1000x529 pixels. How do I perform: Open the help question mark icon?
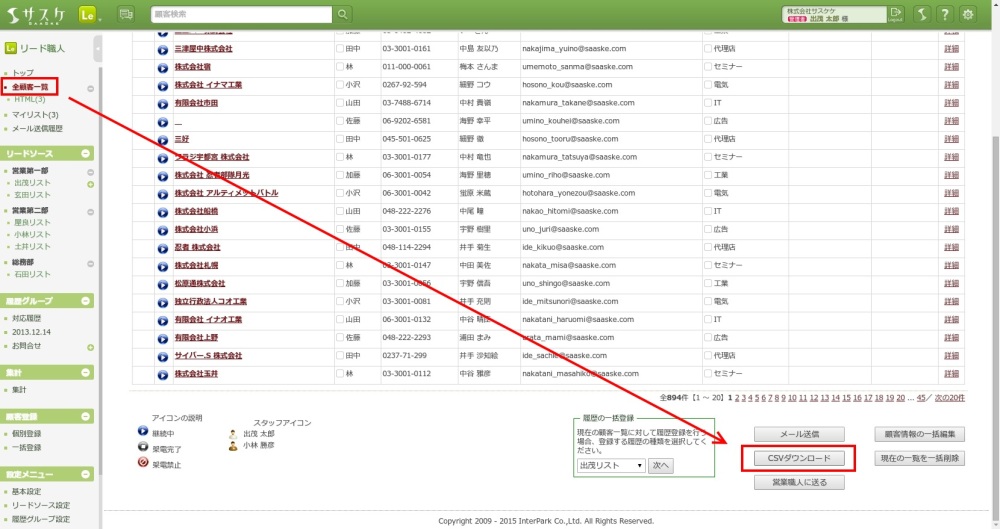944,14
